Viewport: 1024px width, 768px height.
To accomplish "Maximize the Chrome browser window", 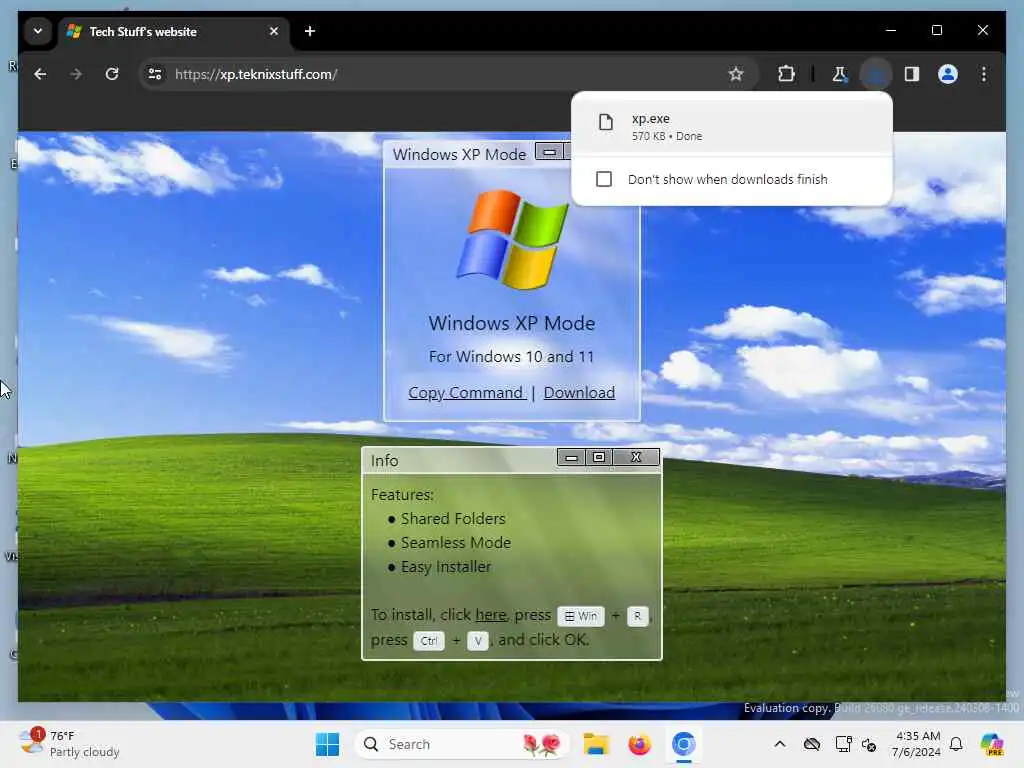I will [936, 31].
